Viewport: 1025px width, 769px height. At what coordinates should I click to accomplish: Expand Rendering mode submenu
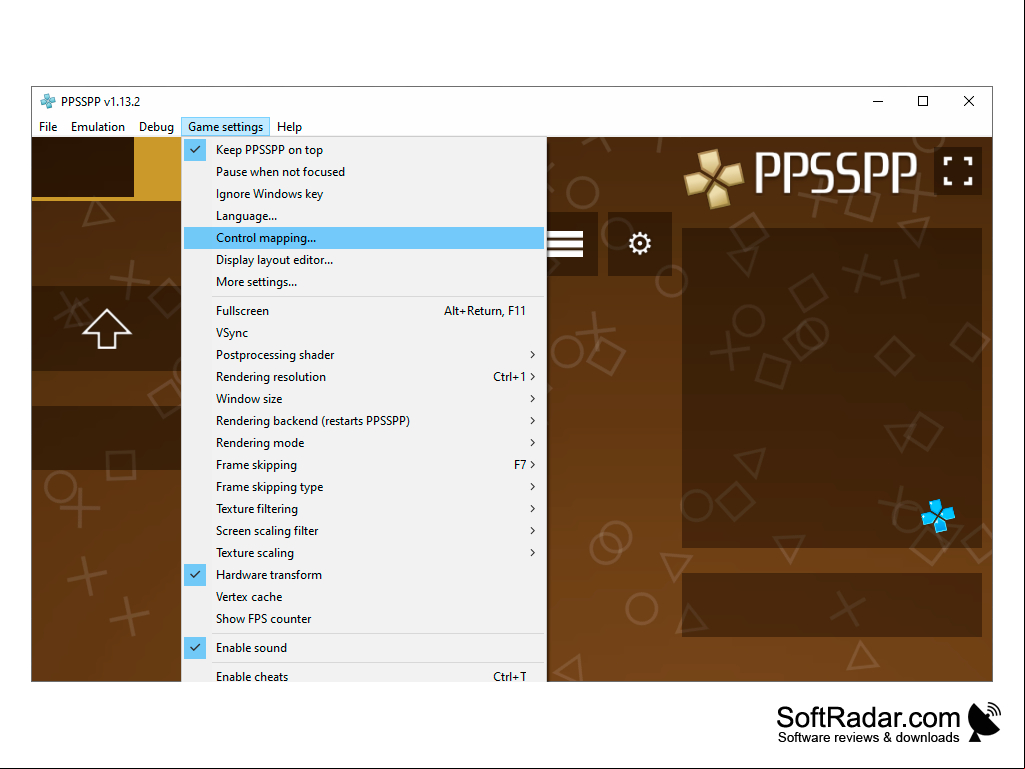point(363,443)
